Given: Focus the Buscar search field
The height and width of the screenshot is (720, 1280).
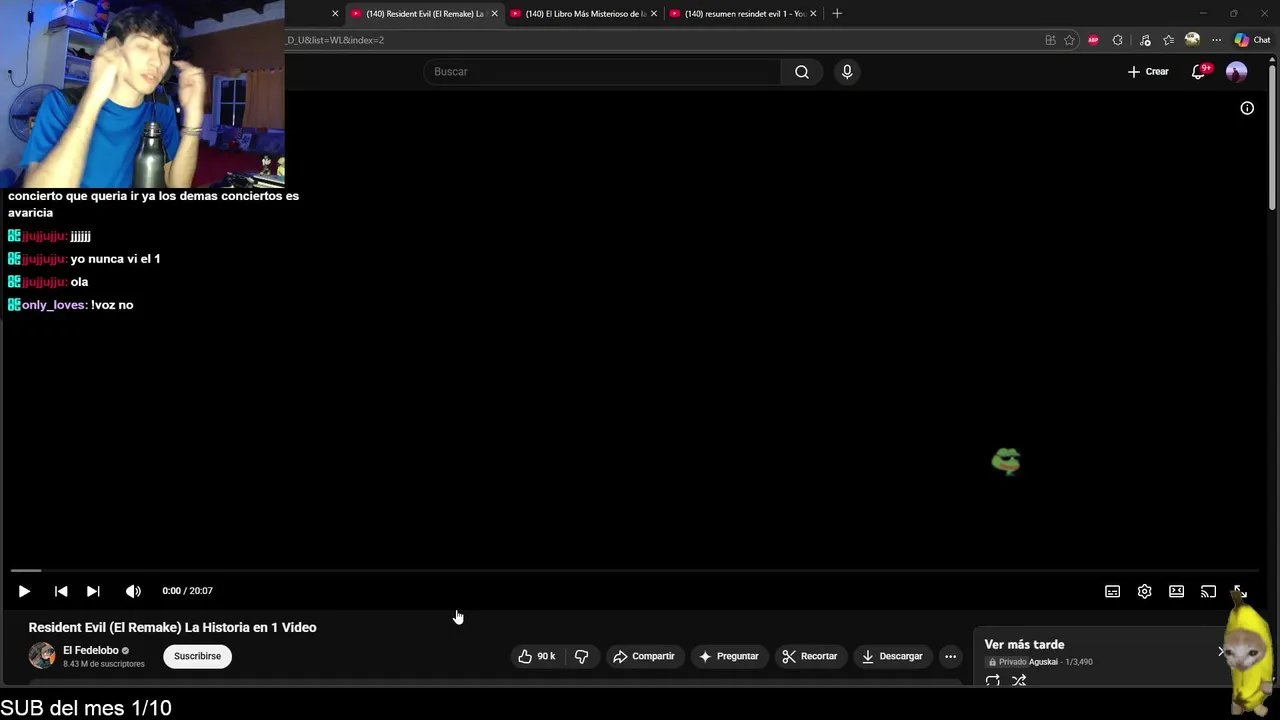Looking at the screenshot, I should coord(602,72).
